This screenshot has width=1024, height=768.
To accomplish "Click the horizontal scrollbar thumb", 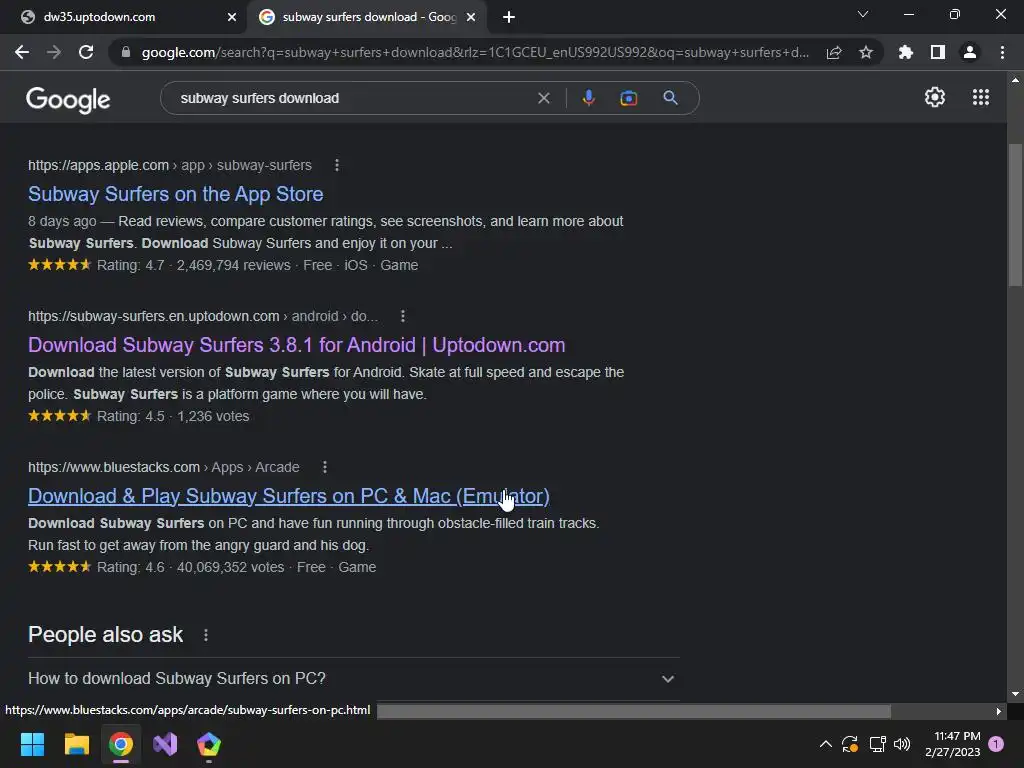I will 634,711.
